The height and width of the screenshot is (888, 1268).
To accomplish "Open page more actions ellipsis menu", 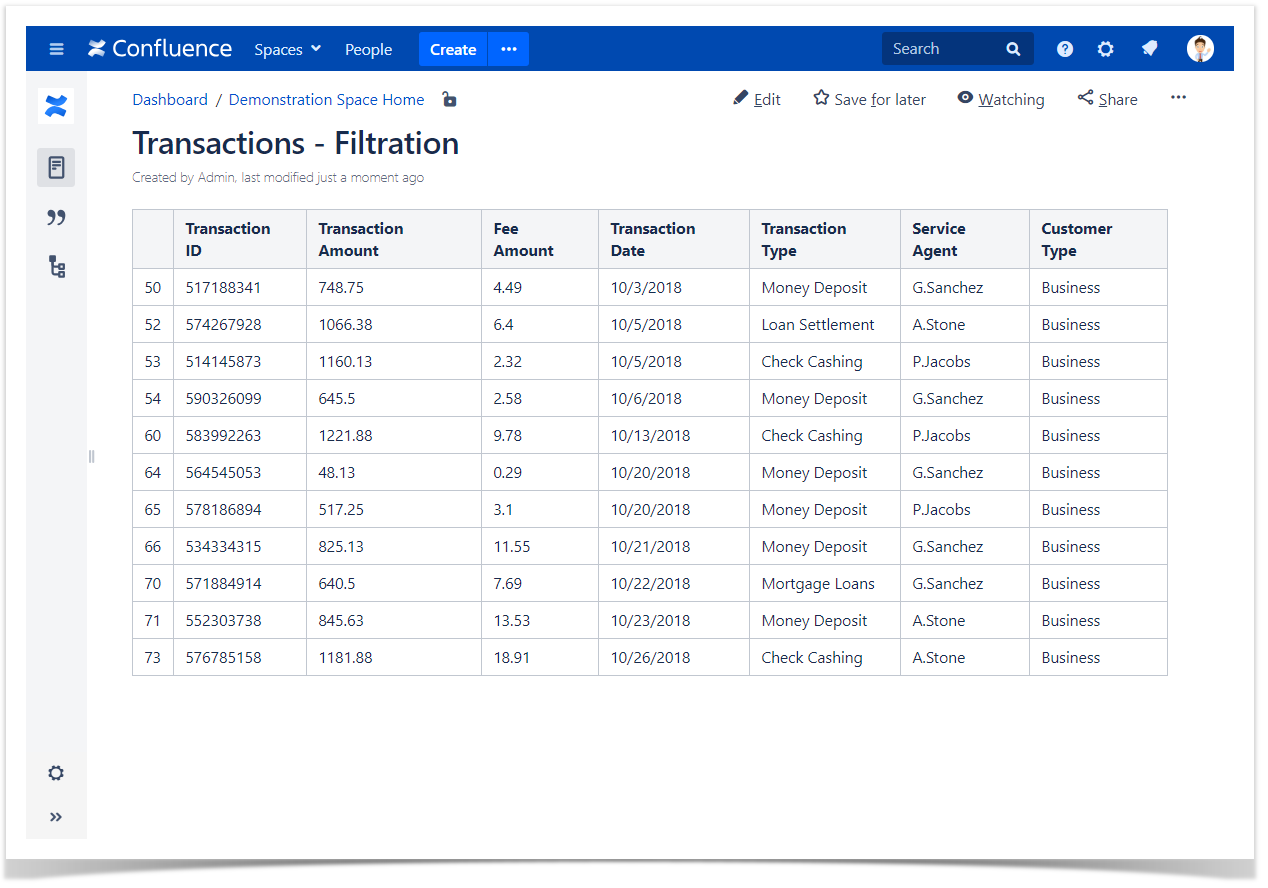I will [1178, 98].
